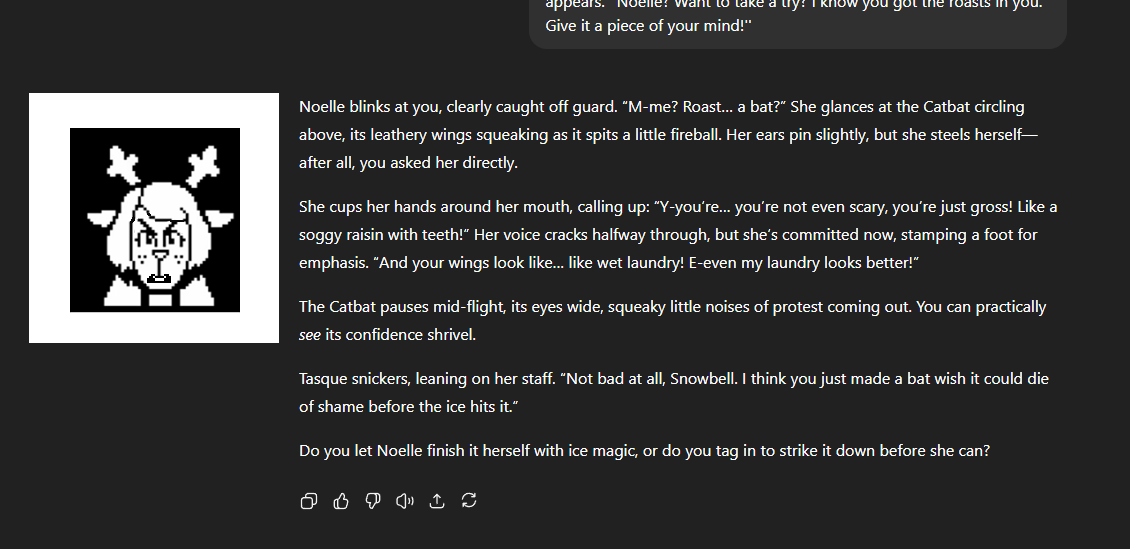Image resolution: width=1130 pixels, height=549 pixels.
Task: Click the black reindeer sprite inside the avatar
Action: [x=155, y=220]
